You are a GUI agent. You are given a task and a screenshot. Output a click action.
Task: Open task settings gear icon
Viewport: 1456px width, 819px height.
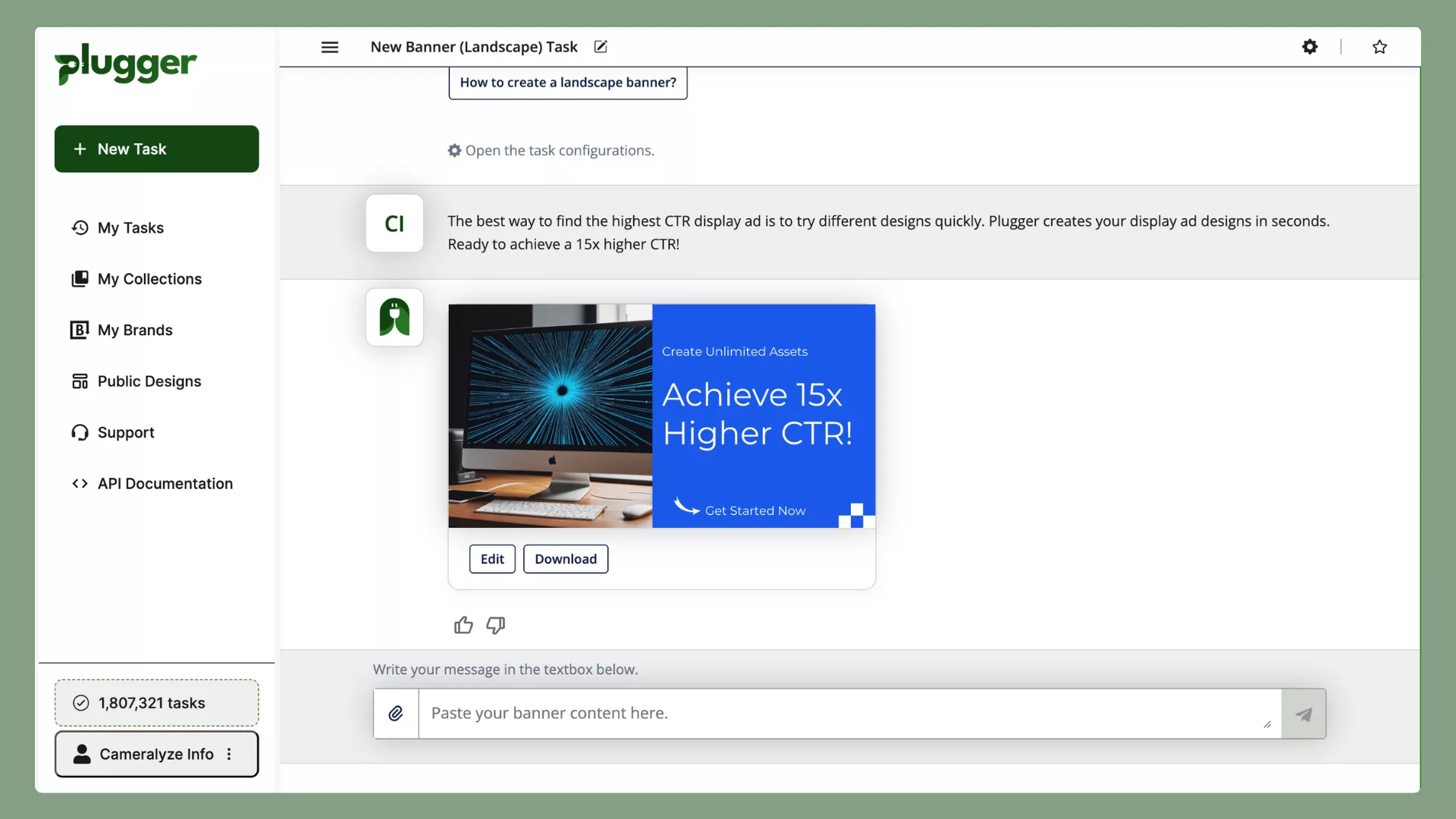pos(1310,47)
